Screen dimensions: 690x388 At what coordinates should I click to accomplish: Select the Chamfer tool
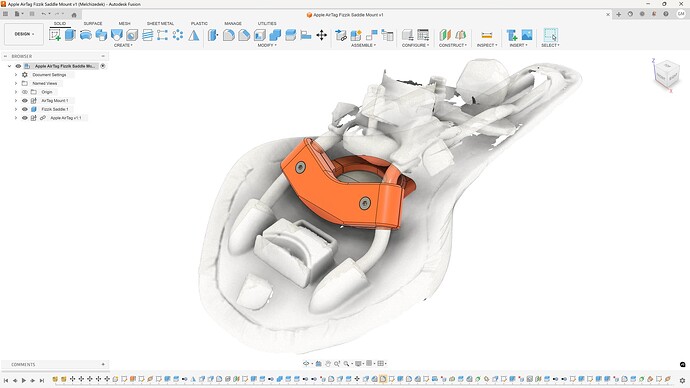pyautogui.click(x=244, y=35)
